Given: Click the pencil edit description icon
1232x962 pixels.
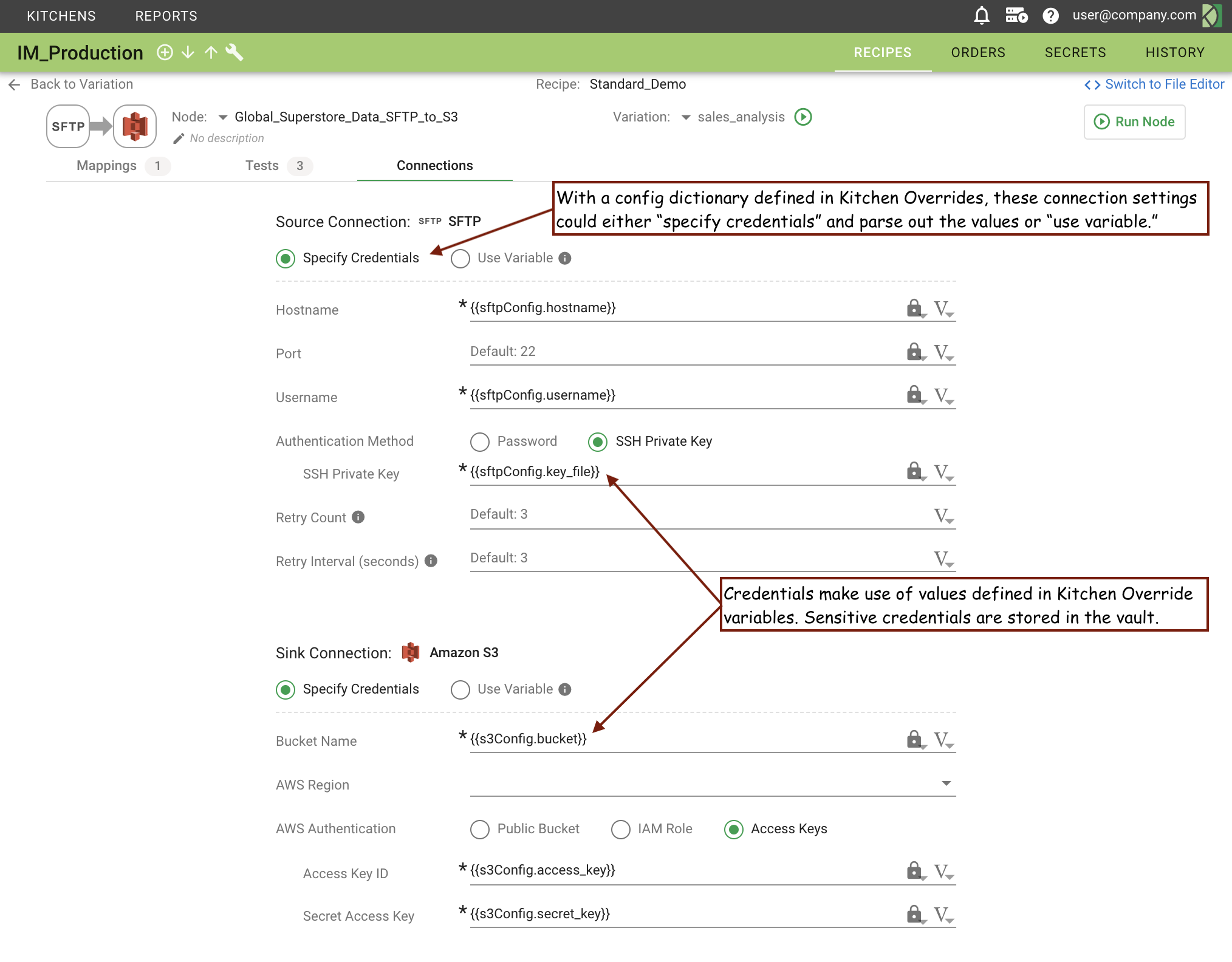Looking at the screenshot, I should tap(178, 138).
